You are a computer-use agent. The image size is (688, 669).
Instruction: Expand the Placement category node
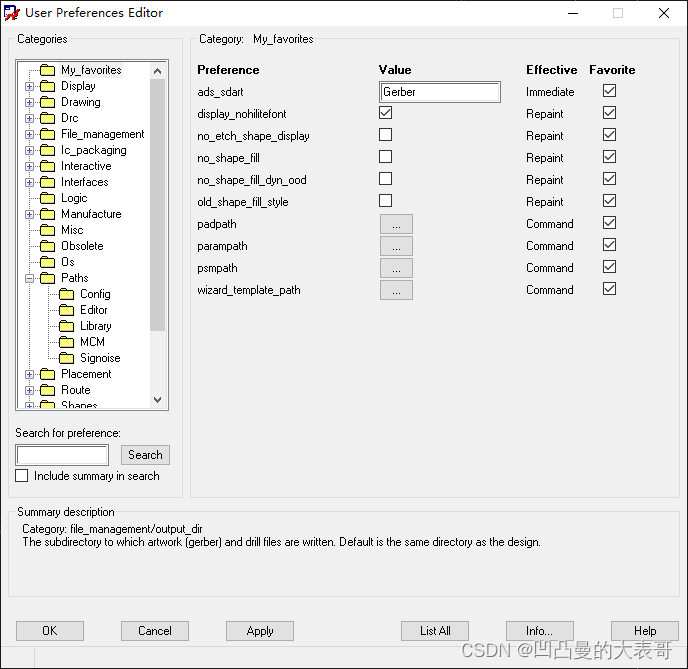coord(29,375)
